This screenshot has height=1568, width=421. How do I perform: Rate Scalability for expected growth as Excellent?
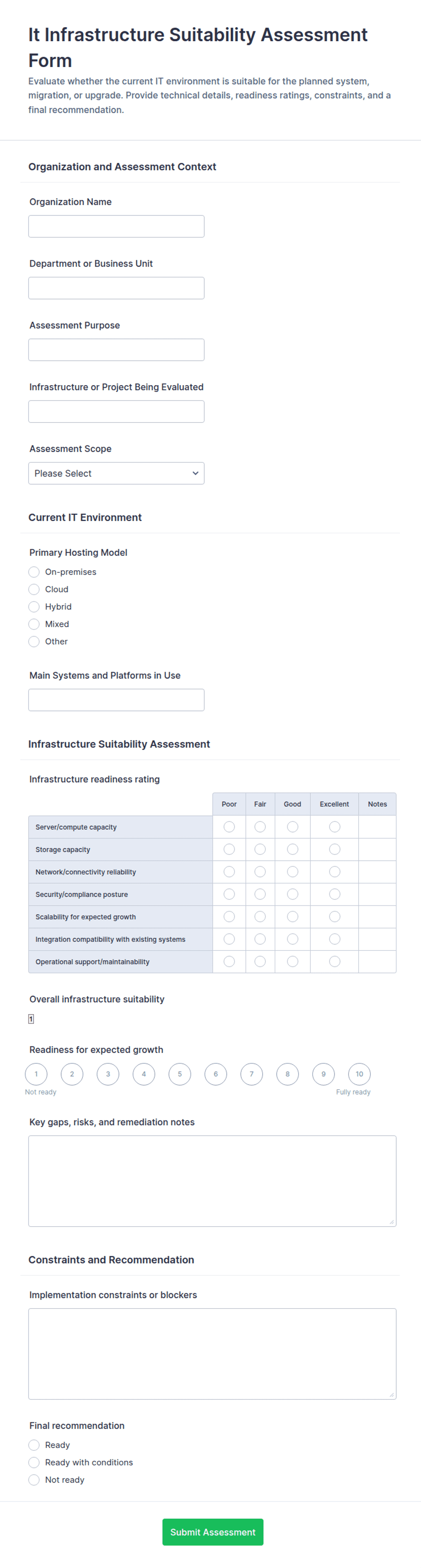click(335, 917)
